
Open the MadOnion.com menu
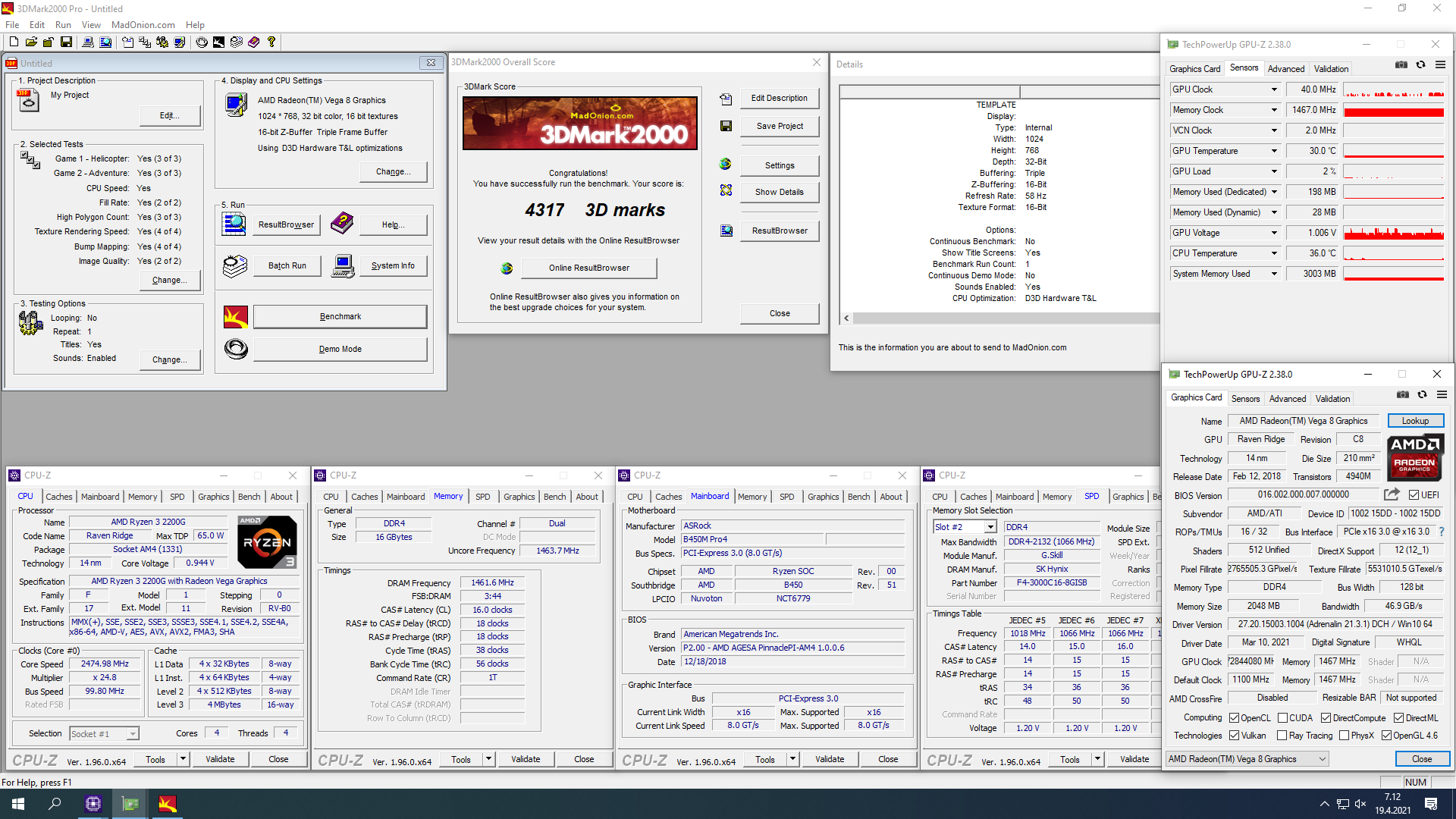[x=143, y=25]
